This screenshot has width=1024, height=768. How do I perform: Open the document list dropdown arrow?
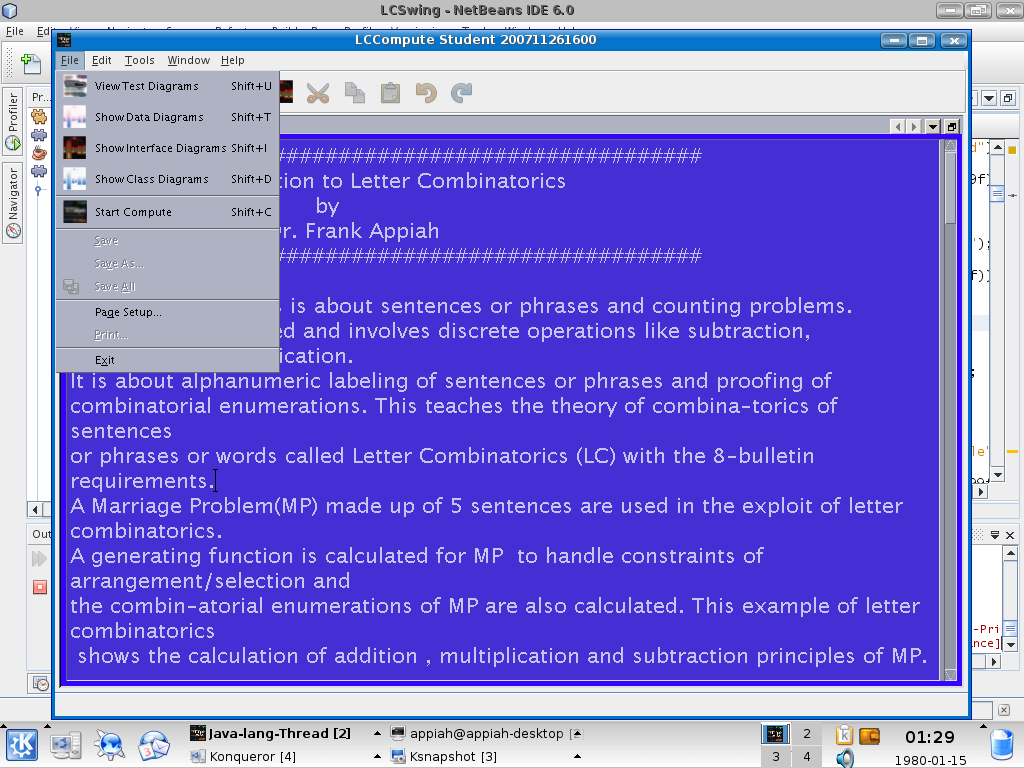(933, 127)
